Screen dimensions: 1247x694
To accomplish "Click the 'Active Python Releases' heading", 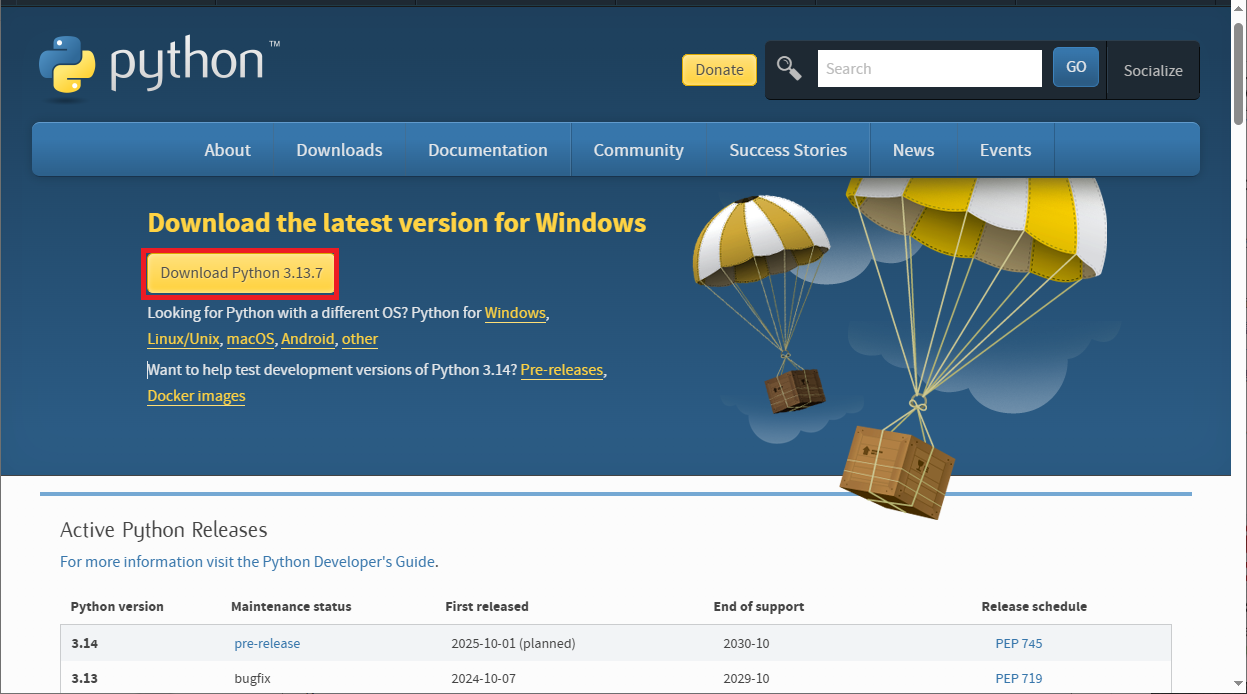I will click(x=164, y=530).
